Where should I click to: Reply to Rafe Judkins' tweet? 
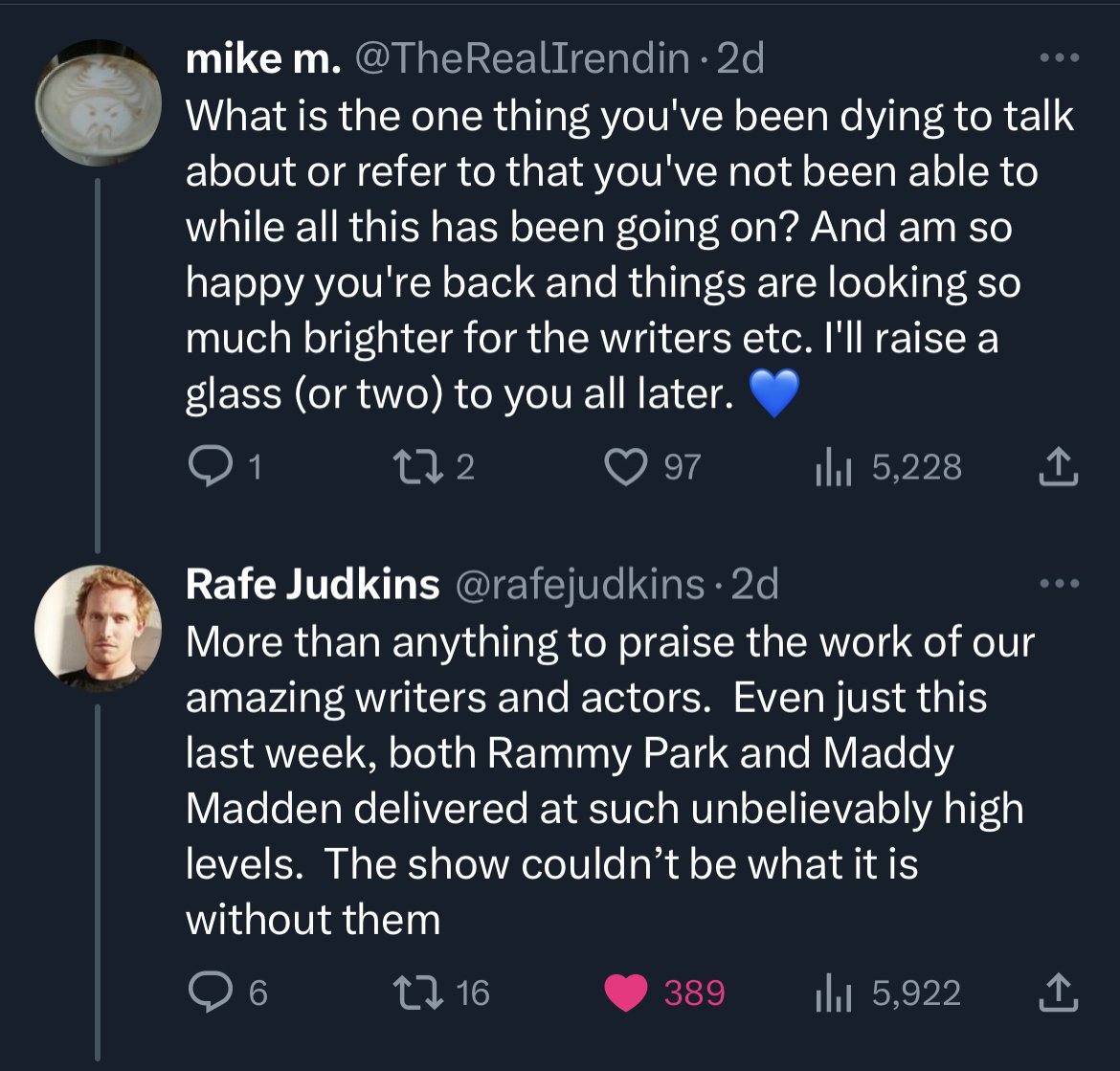(204, 993)
